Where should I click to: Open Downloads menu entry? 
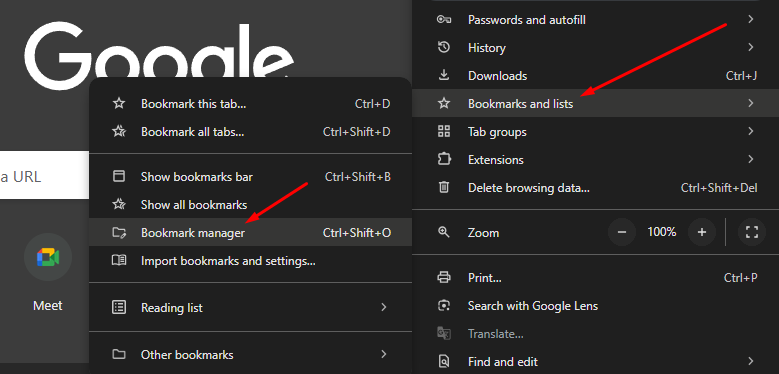pyautogui.click(x=596, y=75)
